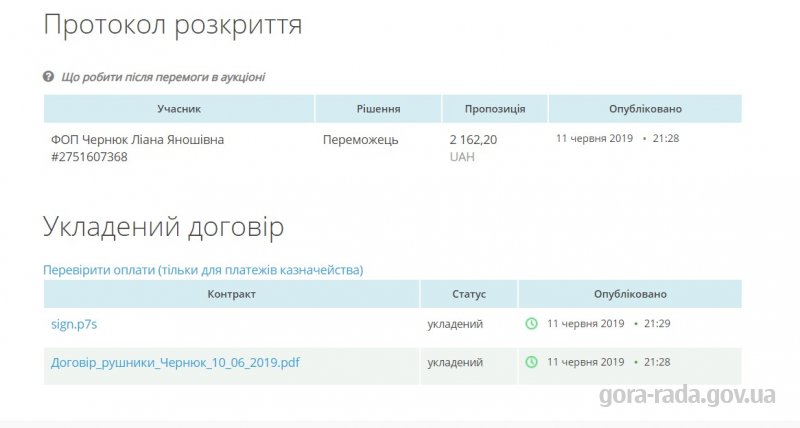Click the 'Статус' column header
The image size is (800, 428).
click(469, 294)
